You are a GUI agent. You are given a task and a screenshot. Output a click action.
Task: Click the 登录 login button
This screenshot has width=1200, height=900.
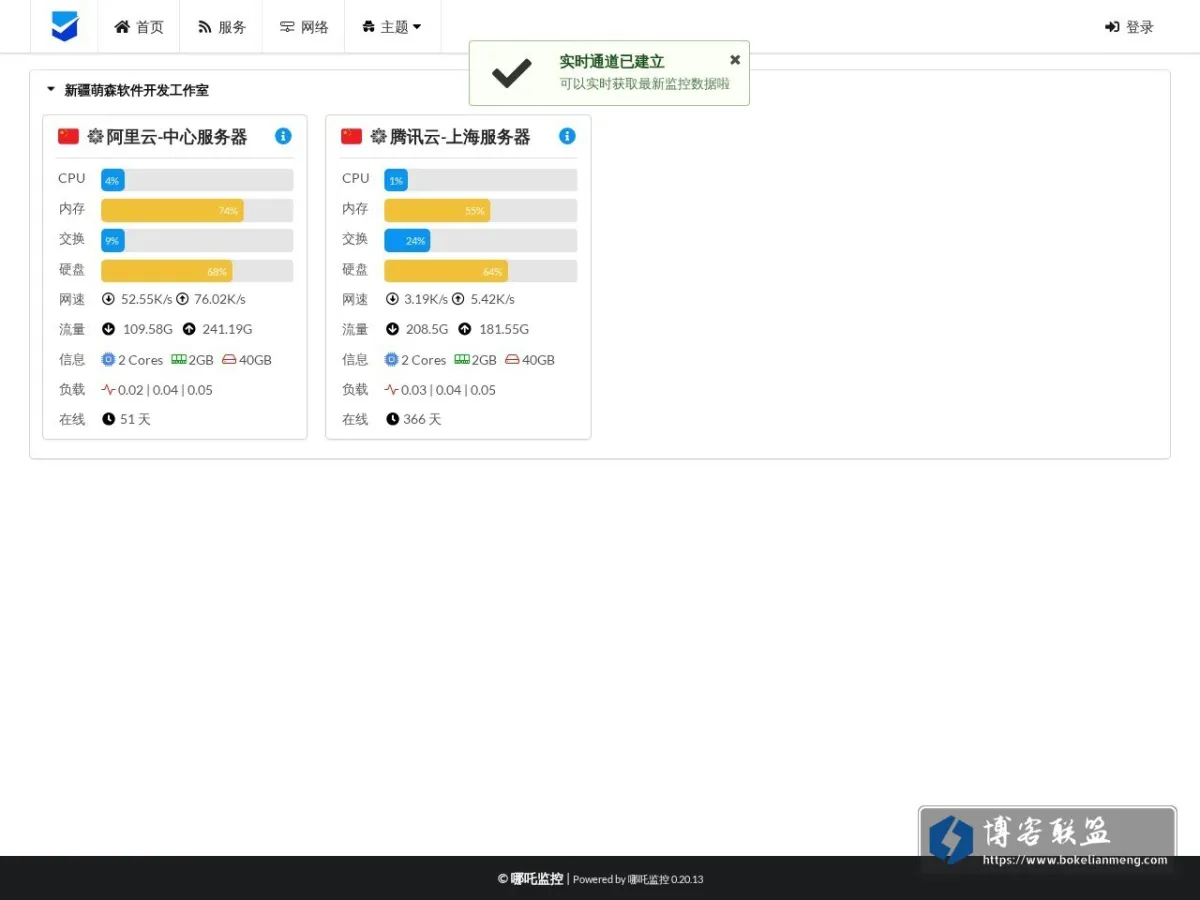1129,27
